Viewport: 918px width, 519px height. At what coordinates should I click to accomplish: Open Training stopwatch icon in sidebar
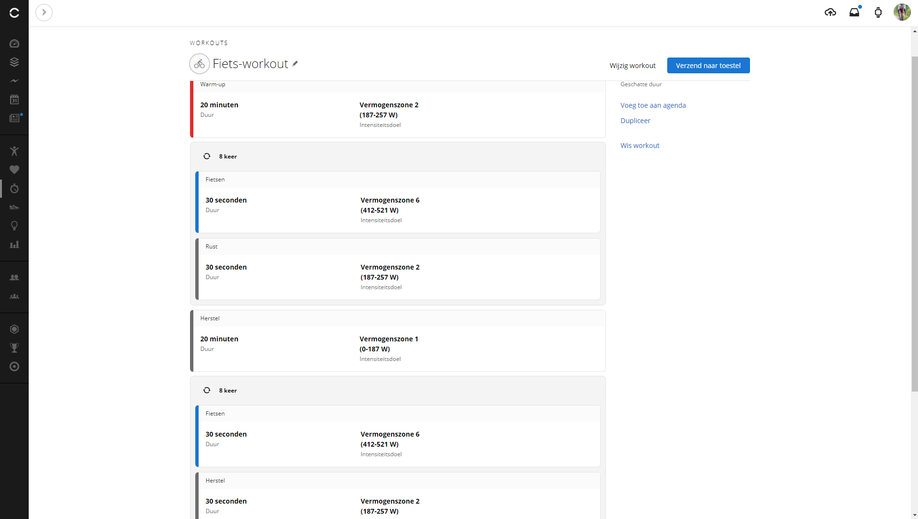(x=14, y=189)
